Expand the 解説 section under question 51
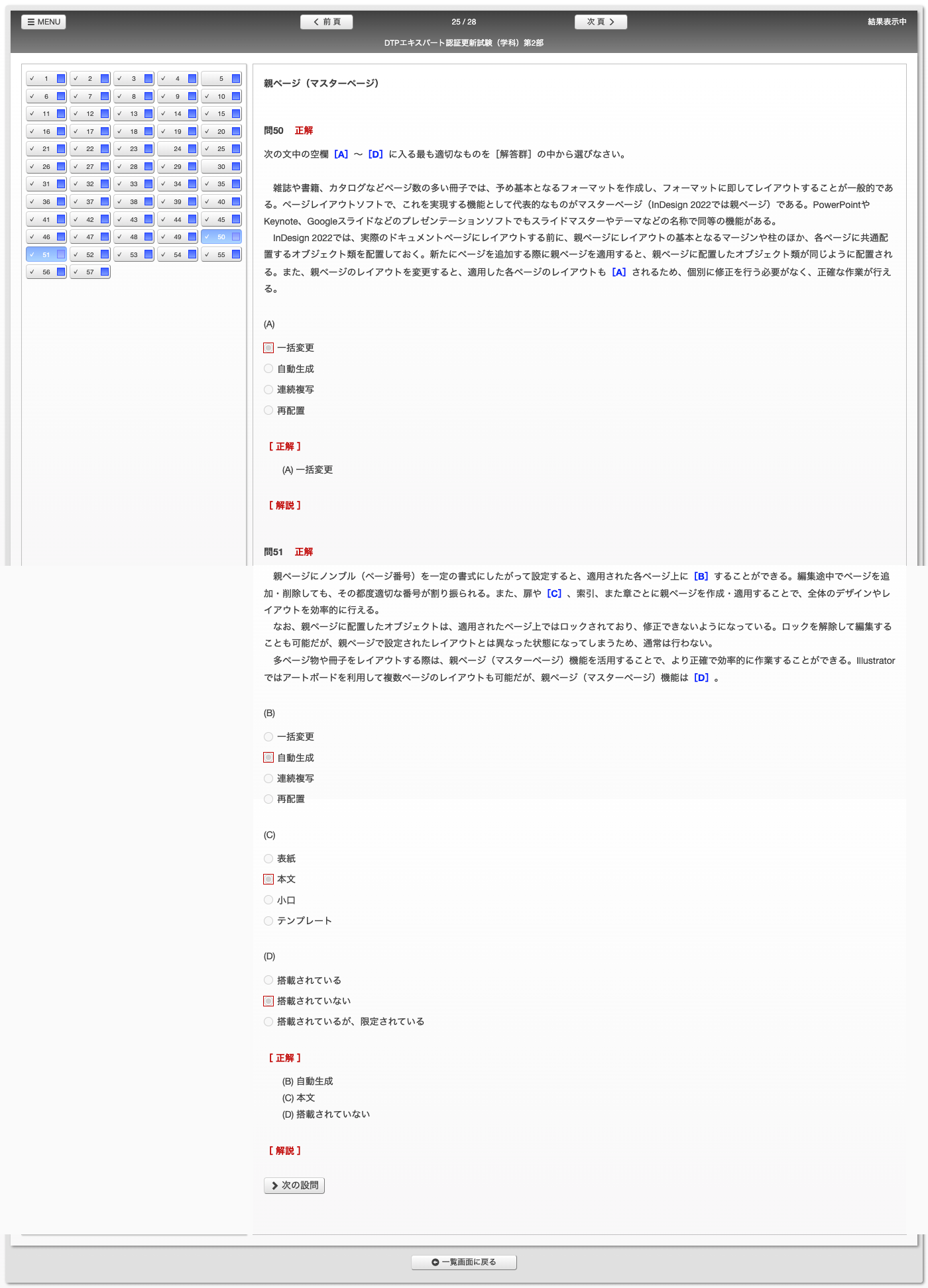928x1288 pixels. tap(285, 1151)
